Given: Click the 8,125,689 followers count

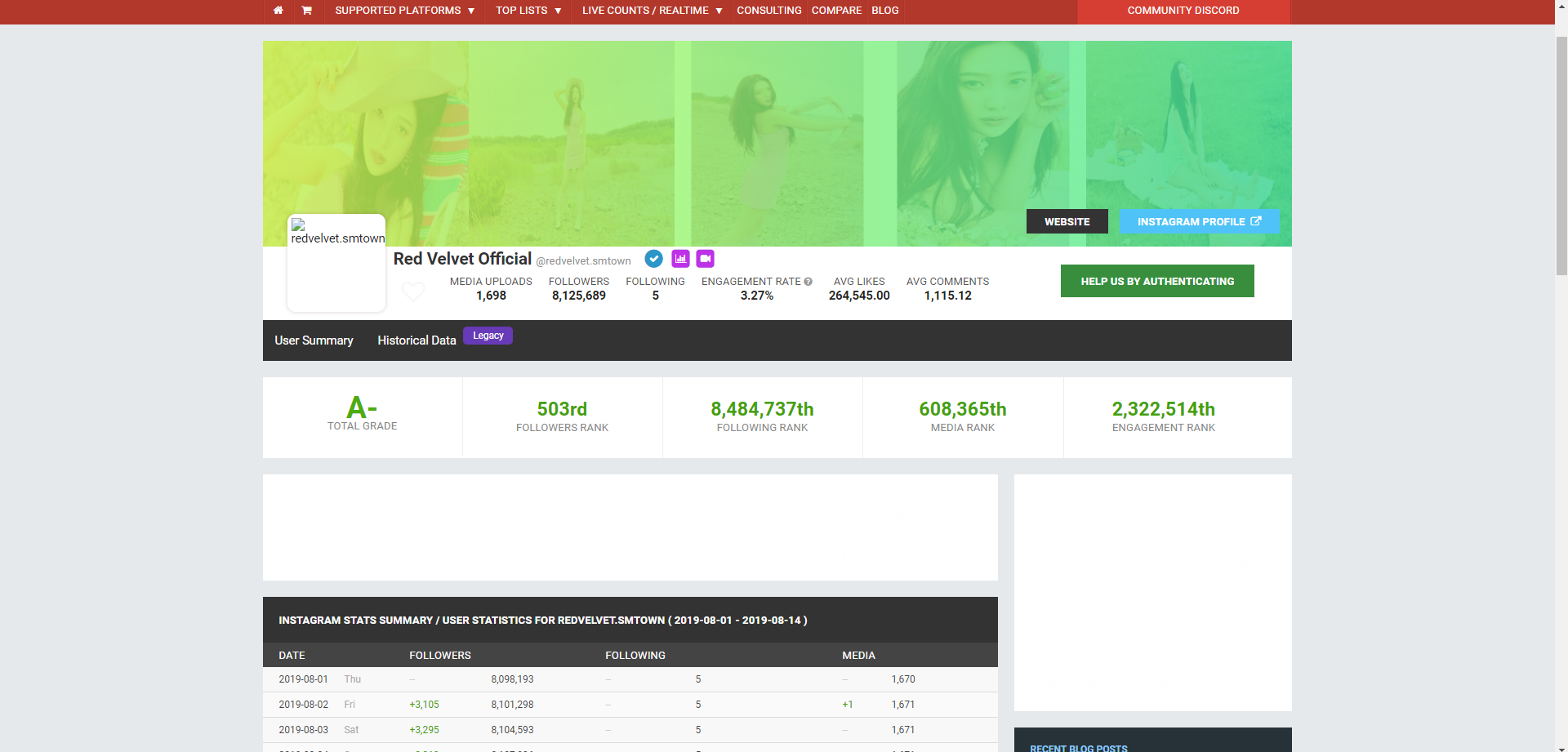Looking at the screenshot, I should (x=579, y=296).
